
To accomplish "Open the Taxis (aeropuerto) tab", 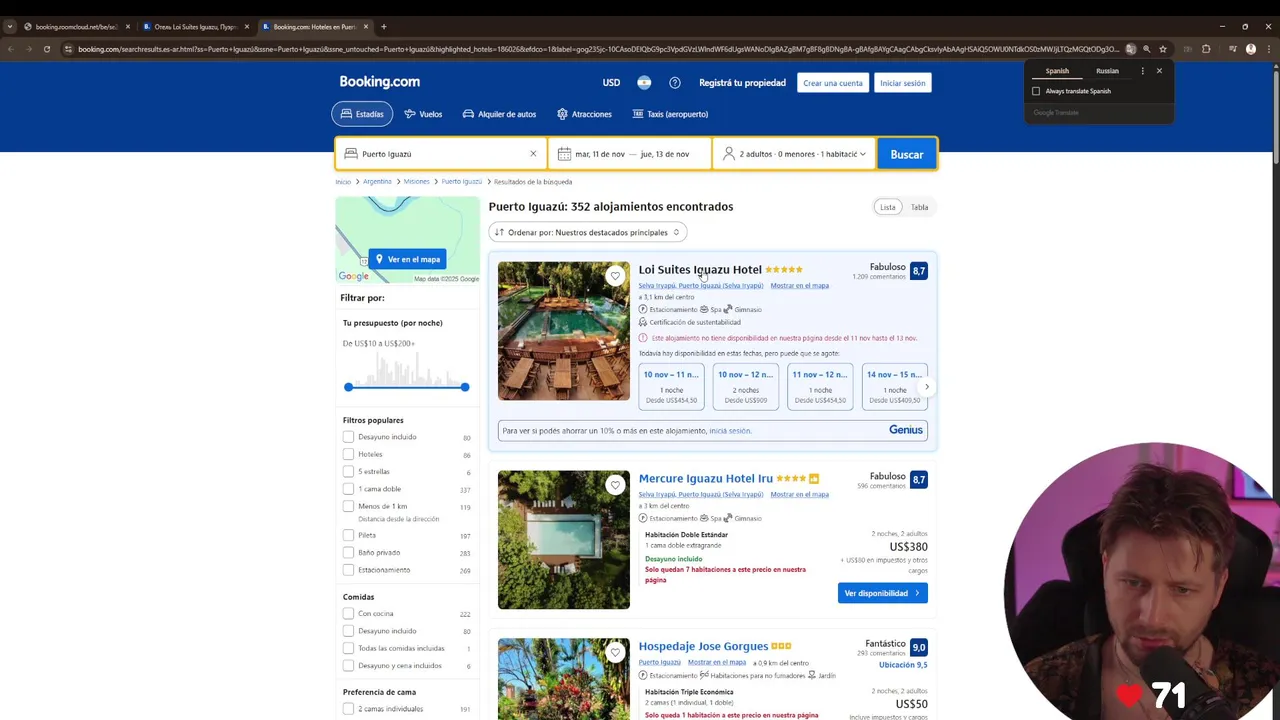I will (670, 114).
